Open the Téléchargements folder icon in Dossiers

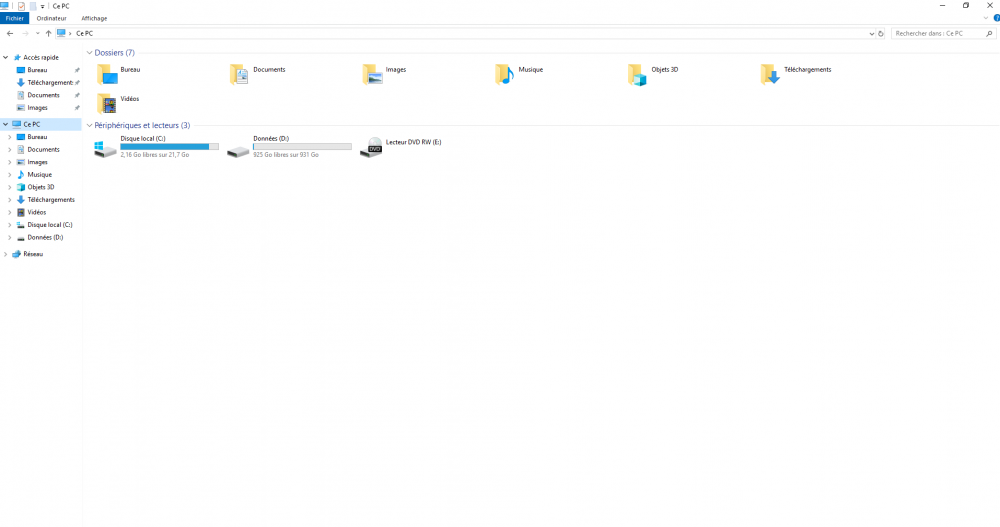(x=770, y=75)
